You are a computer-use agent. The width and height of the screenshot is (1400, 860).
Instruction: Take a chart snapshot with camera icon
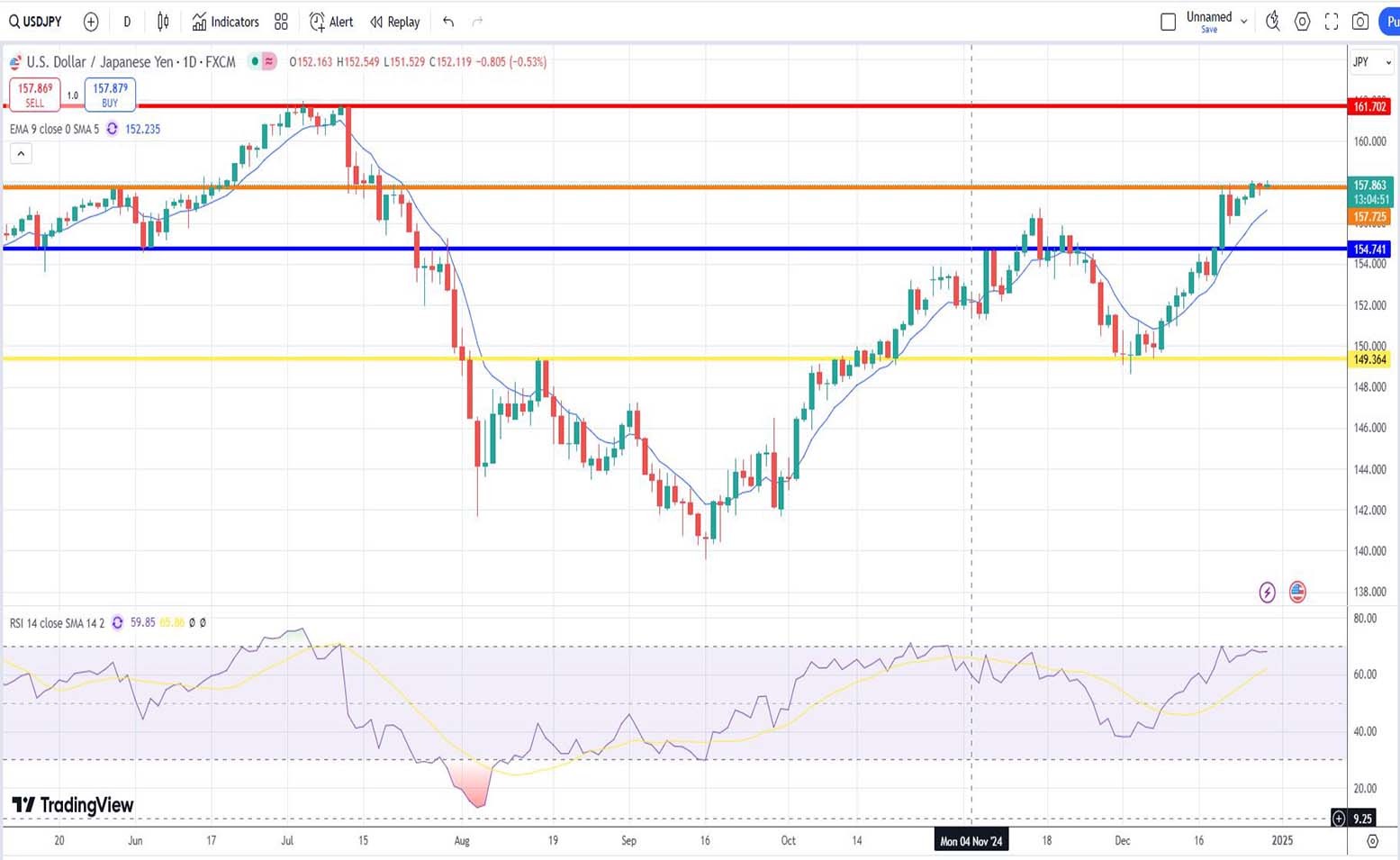click(x=1360, y=22)
